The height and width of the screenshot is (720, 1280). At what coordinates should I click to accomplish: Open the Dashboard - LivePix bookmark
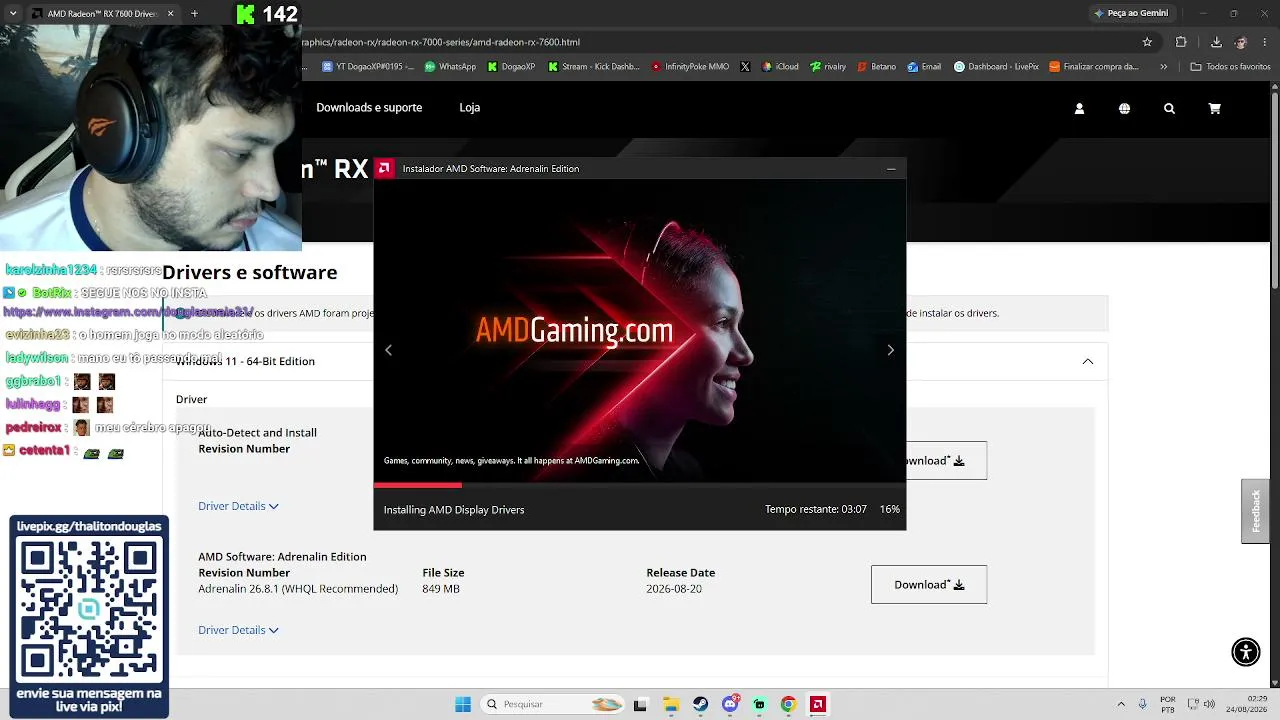996,67
